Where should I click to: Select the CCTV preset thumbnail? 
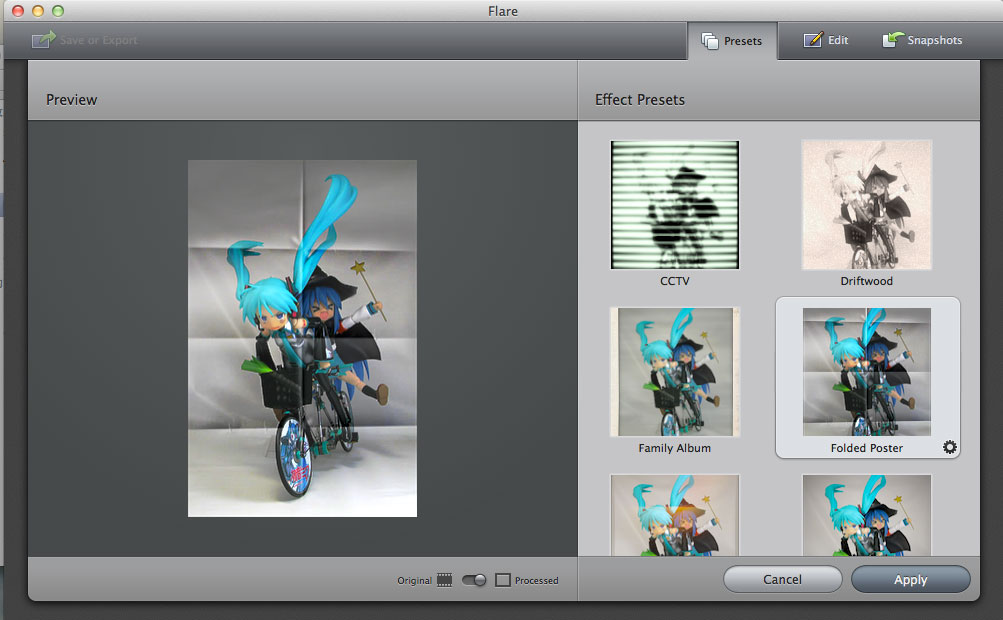pos(675,205)
